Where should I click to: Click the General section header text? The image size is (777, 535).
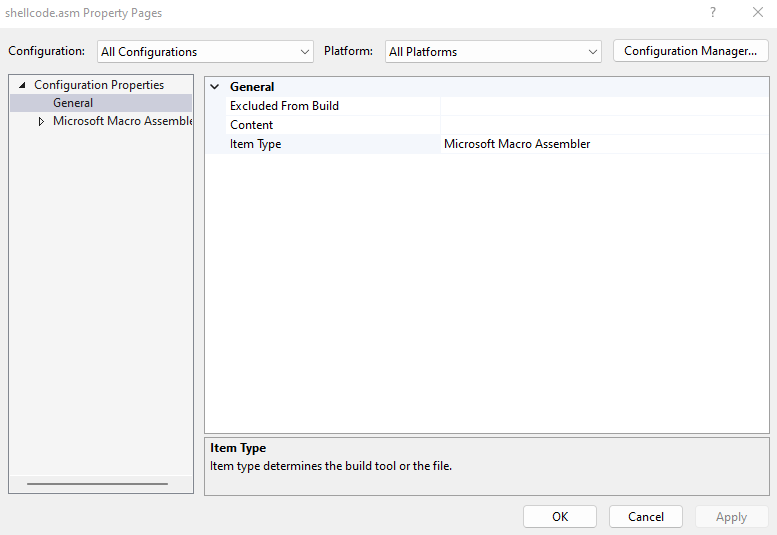pyautogui.click(x=252, y=87)
